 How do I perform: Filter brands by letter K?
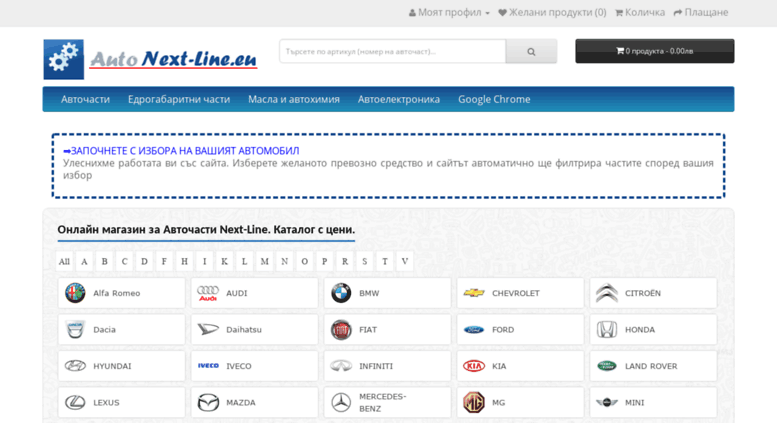coord(224,262)
